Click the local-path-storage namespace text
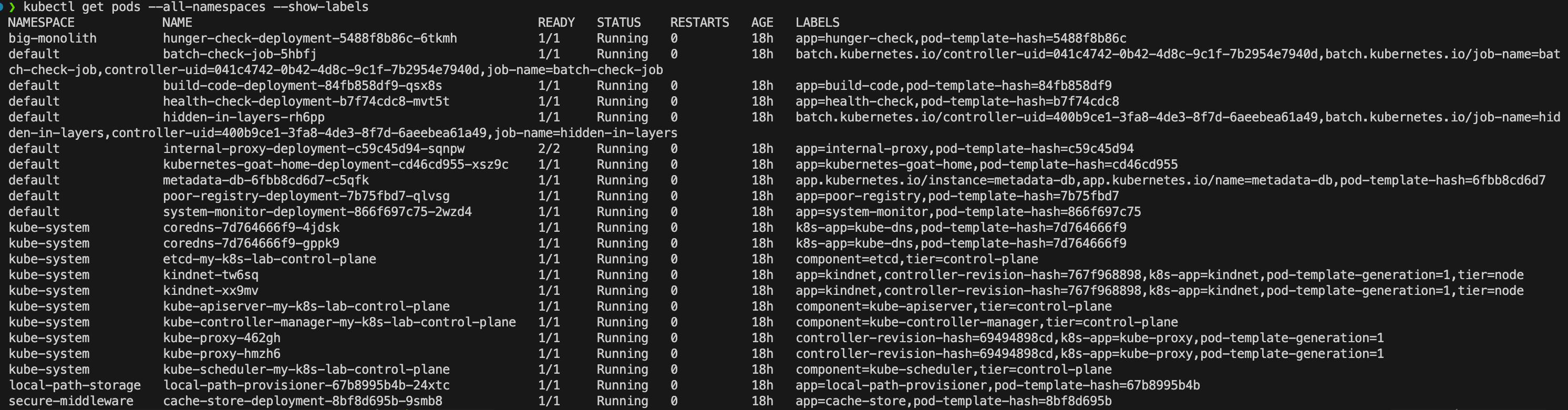This screenshot has height=410, width=1568. (74, 385)
